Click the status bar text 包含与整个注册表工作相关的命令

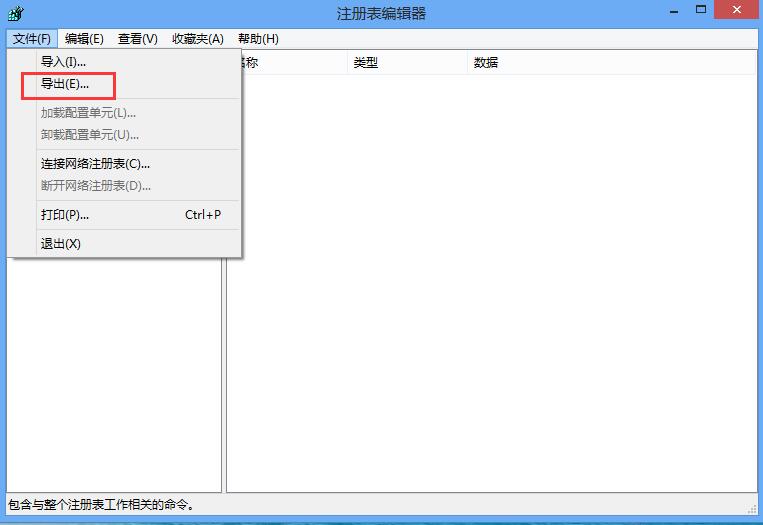pos(102,505)
